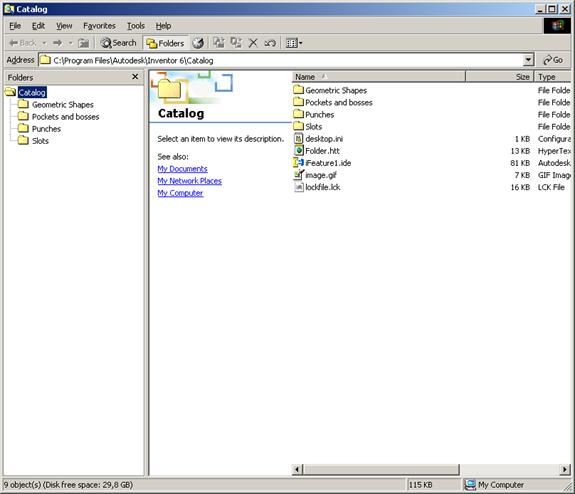Open the File menu
575x494 pixels.
[x=15, y=26]
